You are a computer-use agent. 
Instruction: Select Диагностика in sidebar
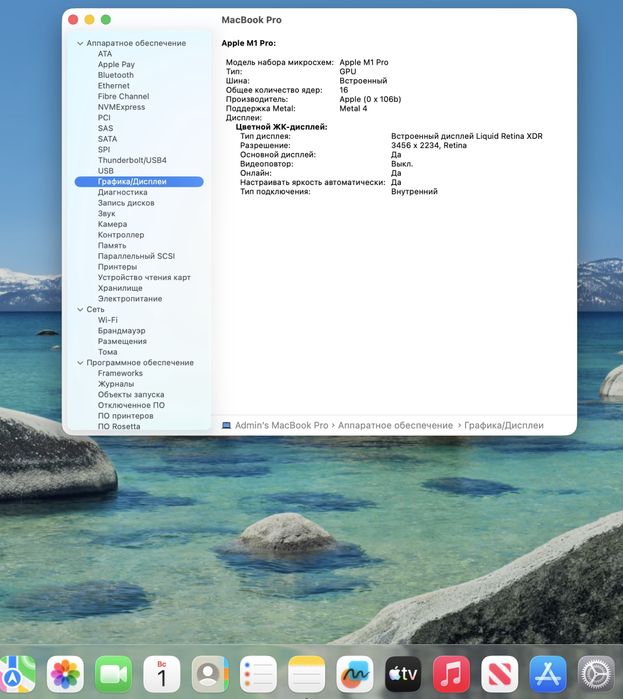pos(123,192)
